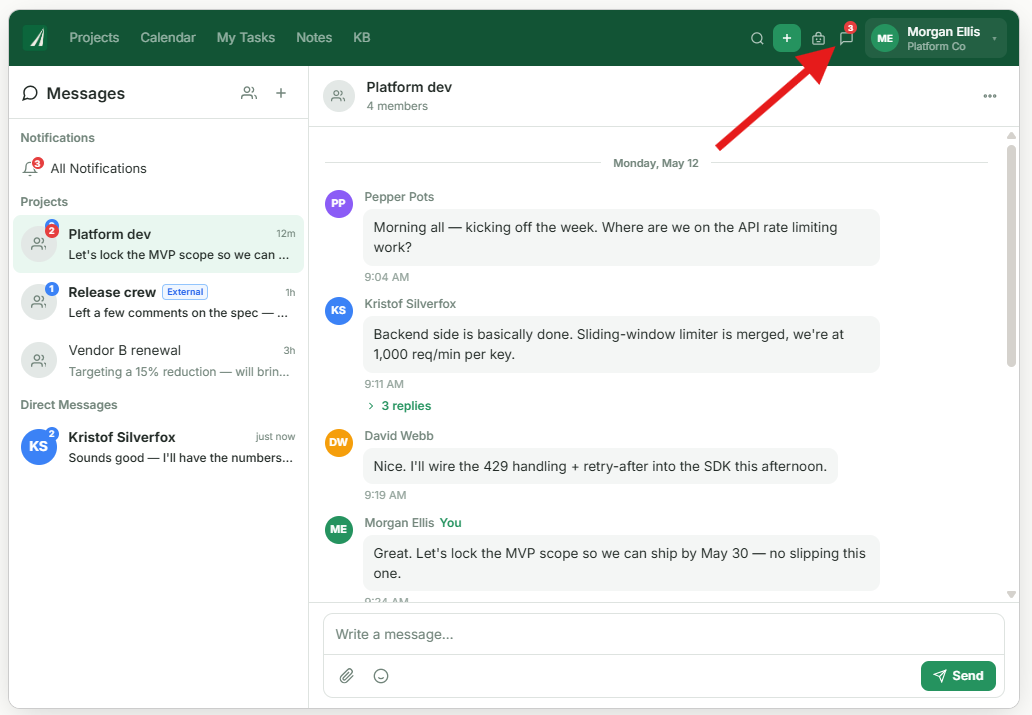Click the app logo in the top bar
Viewport: 1032px width, 715px height.
(36, 38)
